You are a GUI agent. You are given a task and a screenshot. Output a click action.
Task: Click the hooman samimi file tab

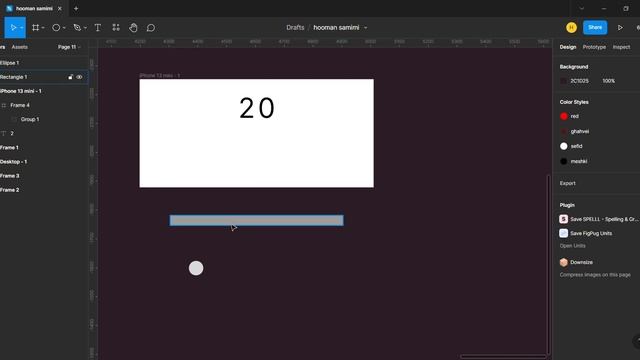point(34,8)
